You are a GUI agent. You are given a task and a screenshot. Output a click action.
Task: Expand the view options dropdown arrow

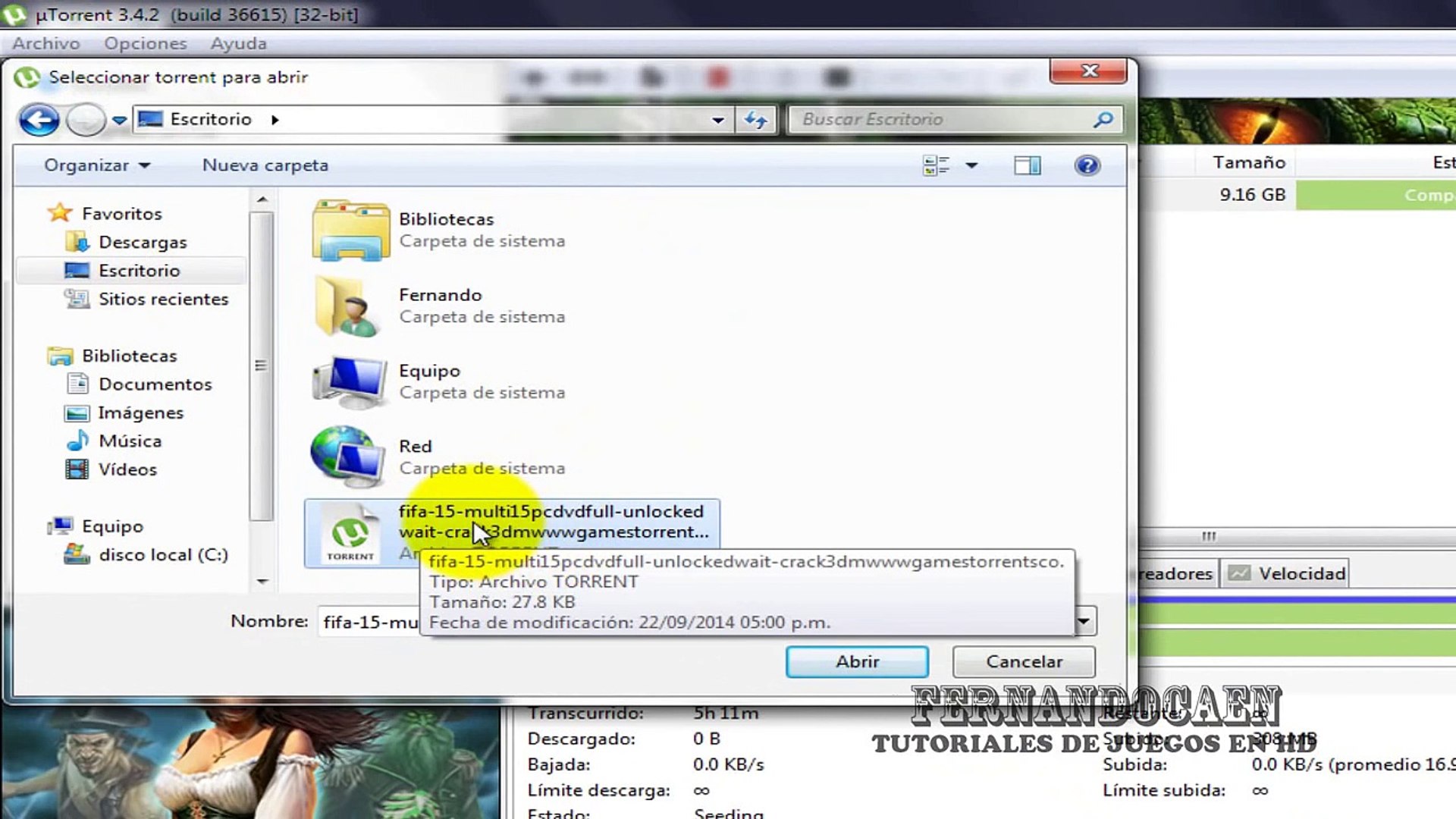click(x=971, y=165)
